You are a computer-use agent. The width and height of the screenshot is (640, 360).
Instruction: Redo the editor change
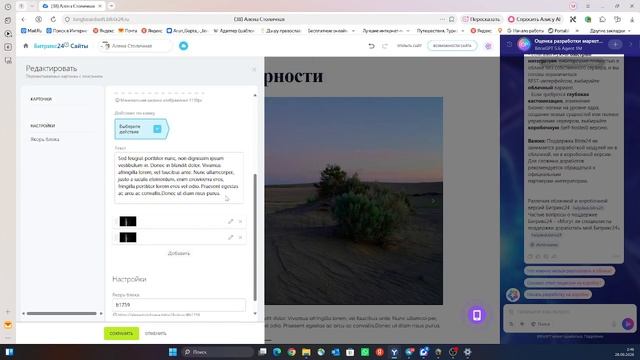pyautogui.click(x=384, y=46)
